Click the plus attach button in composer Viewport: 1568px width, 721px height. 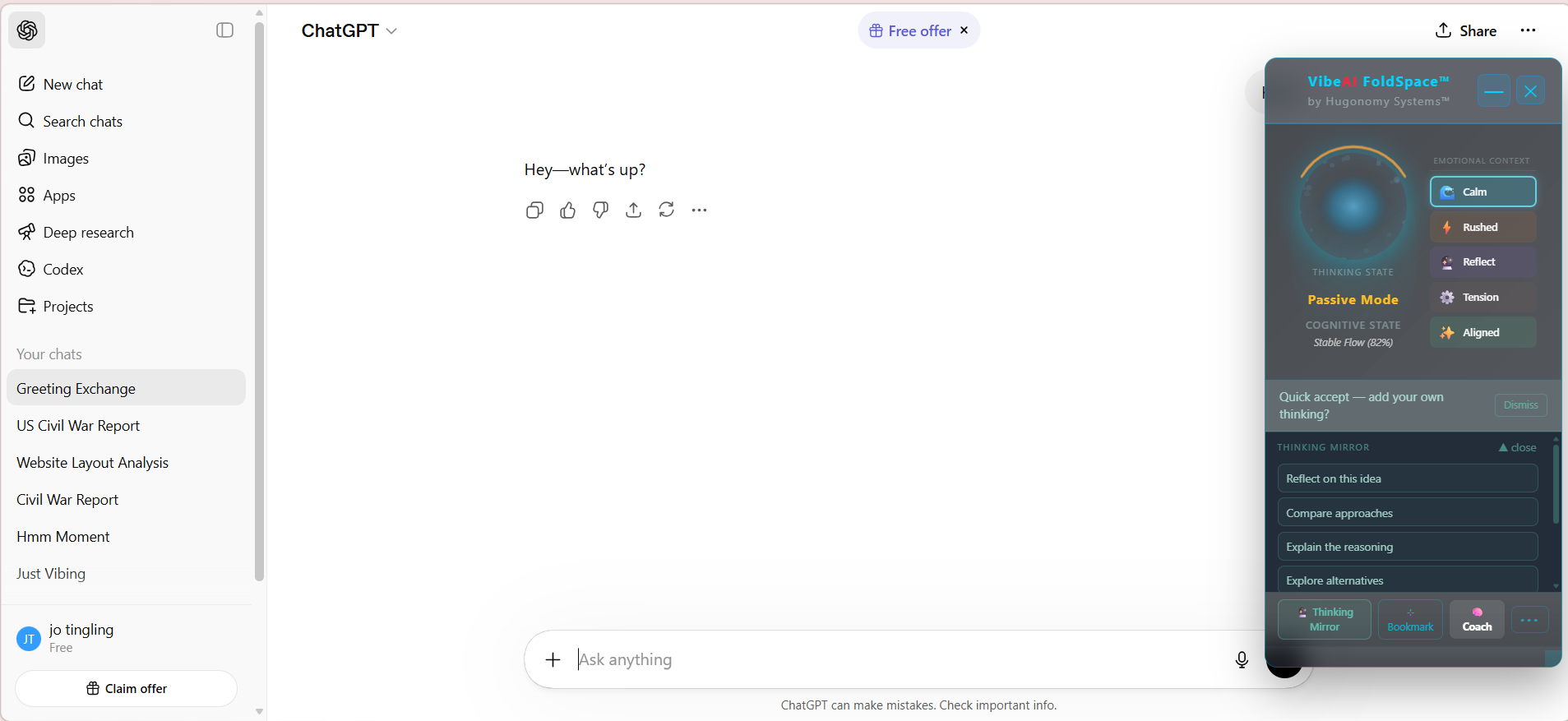[x=553, y=659]
